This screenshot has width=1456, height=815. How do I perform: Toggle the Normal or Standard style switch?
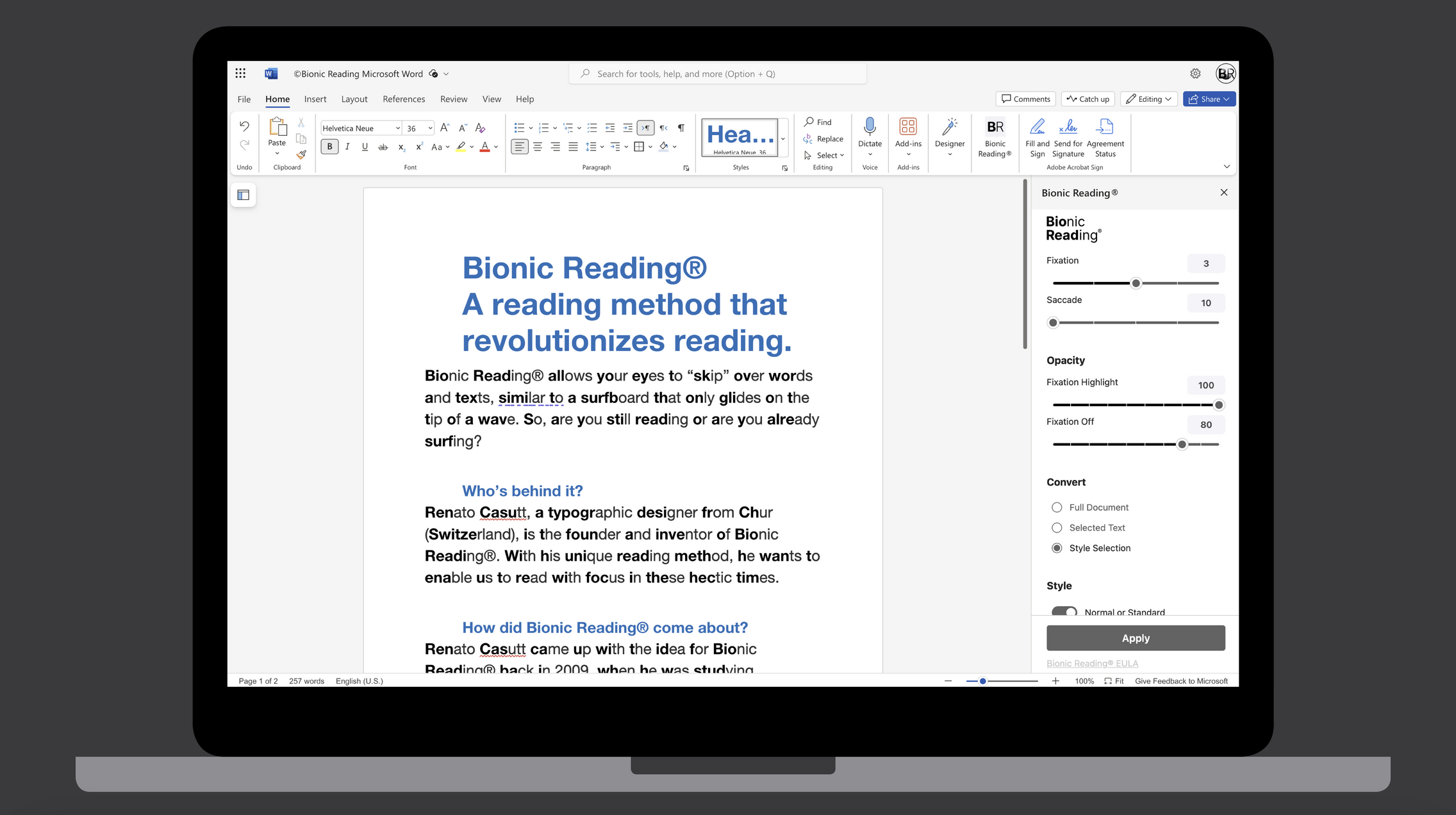point(1064,611)
